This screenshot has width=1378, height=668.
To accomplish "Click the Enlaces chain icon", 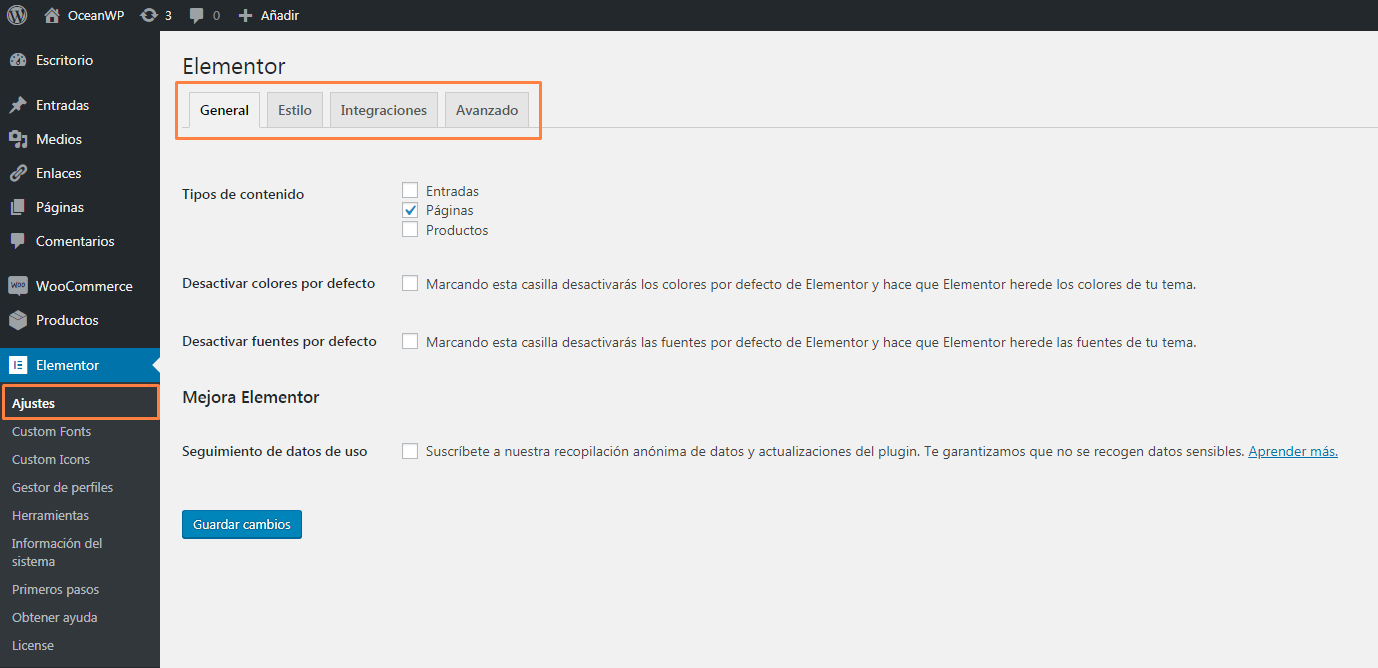I will click(17, 173).
